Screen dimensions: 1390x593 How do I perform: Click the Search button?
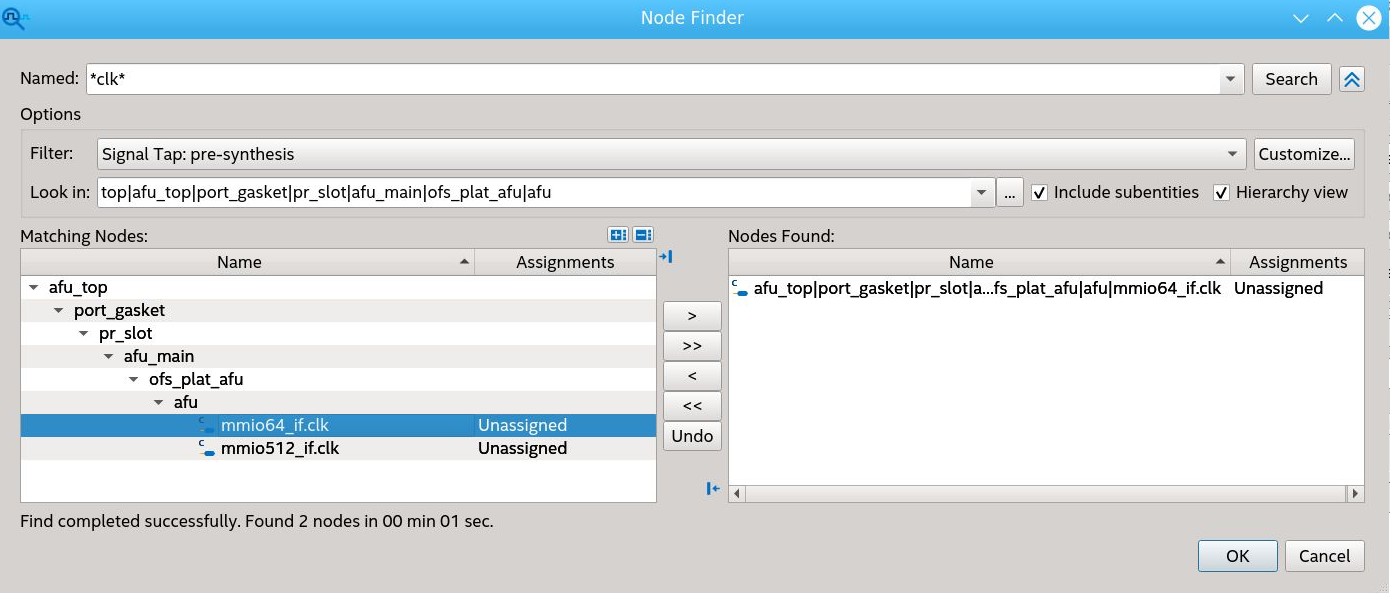pos(1291,79)
